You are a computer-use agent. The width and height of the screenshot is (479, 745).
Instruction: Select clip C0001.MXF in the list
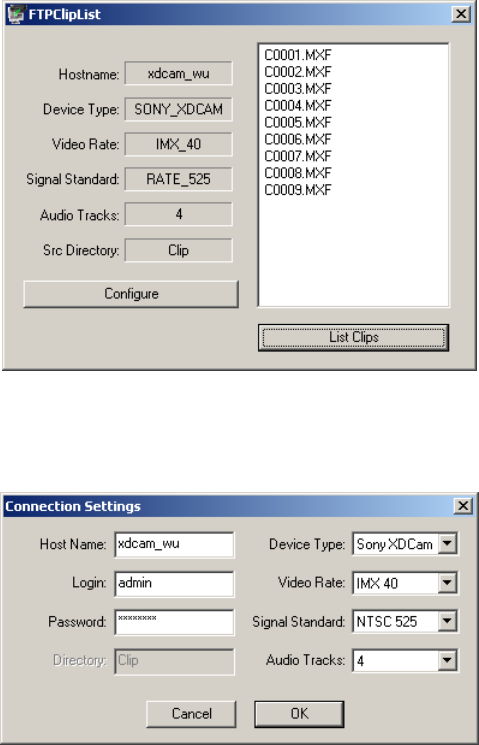(298, 55)
